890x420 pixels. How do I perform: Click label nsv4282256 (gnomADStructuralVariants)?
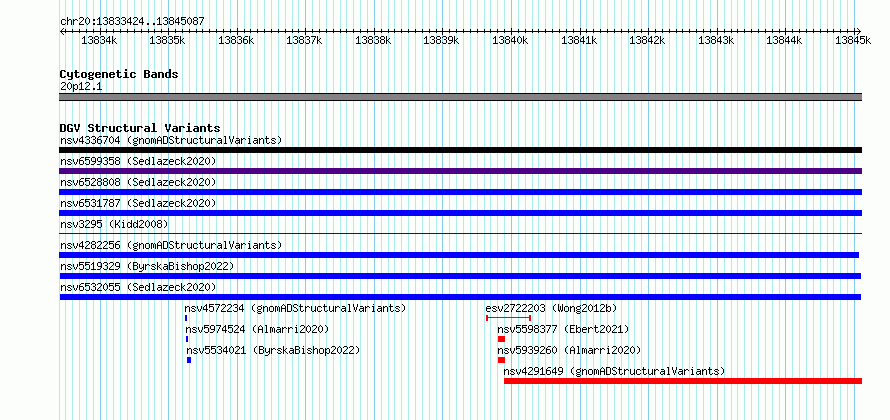click(x=171, y=245)
